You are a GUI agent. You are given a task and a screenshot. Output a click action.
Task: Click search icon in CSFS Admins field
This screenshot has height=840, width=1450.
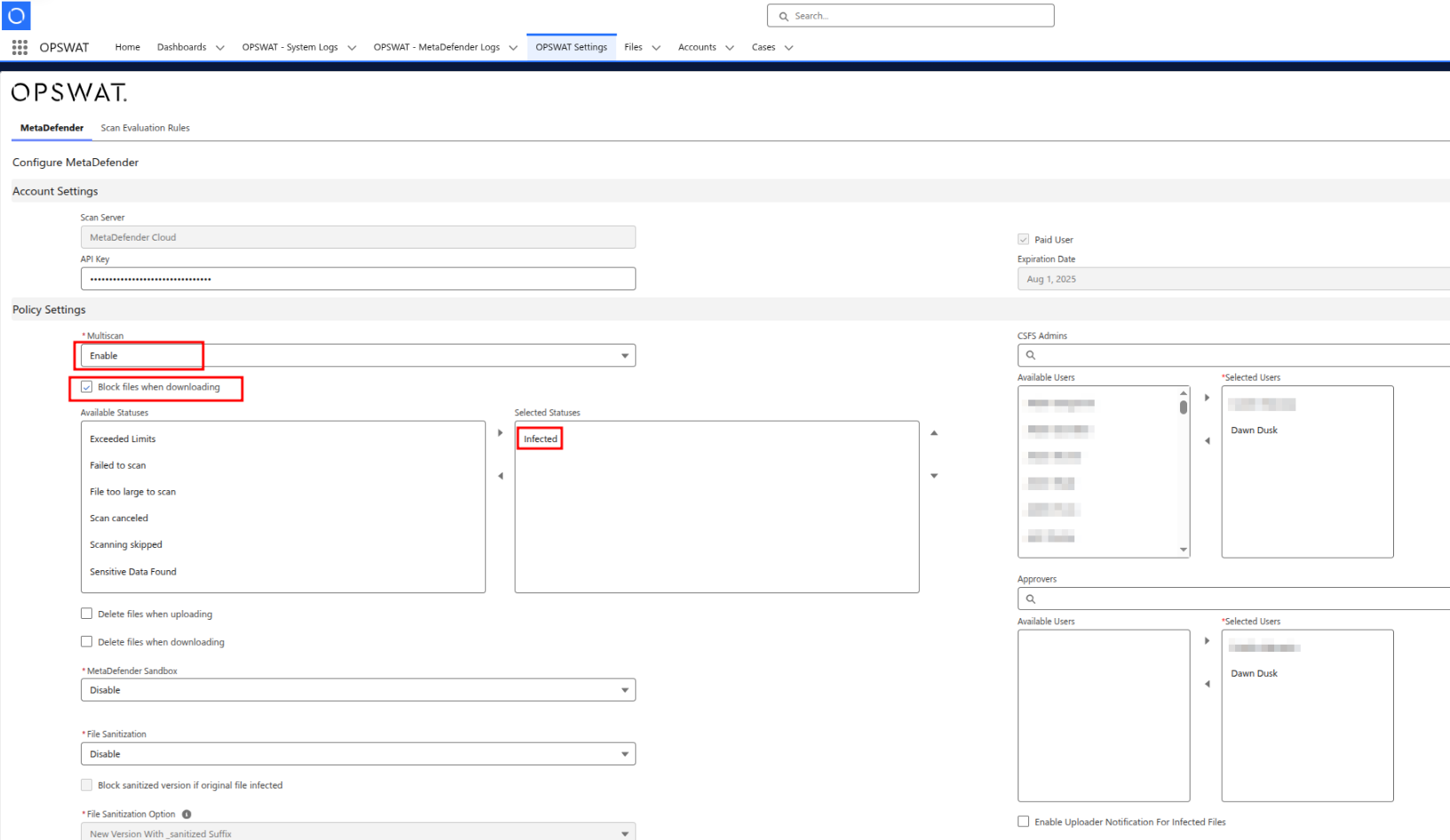pos(1031,355)
